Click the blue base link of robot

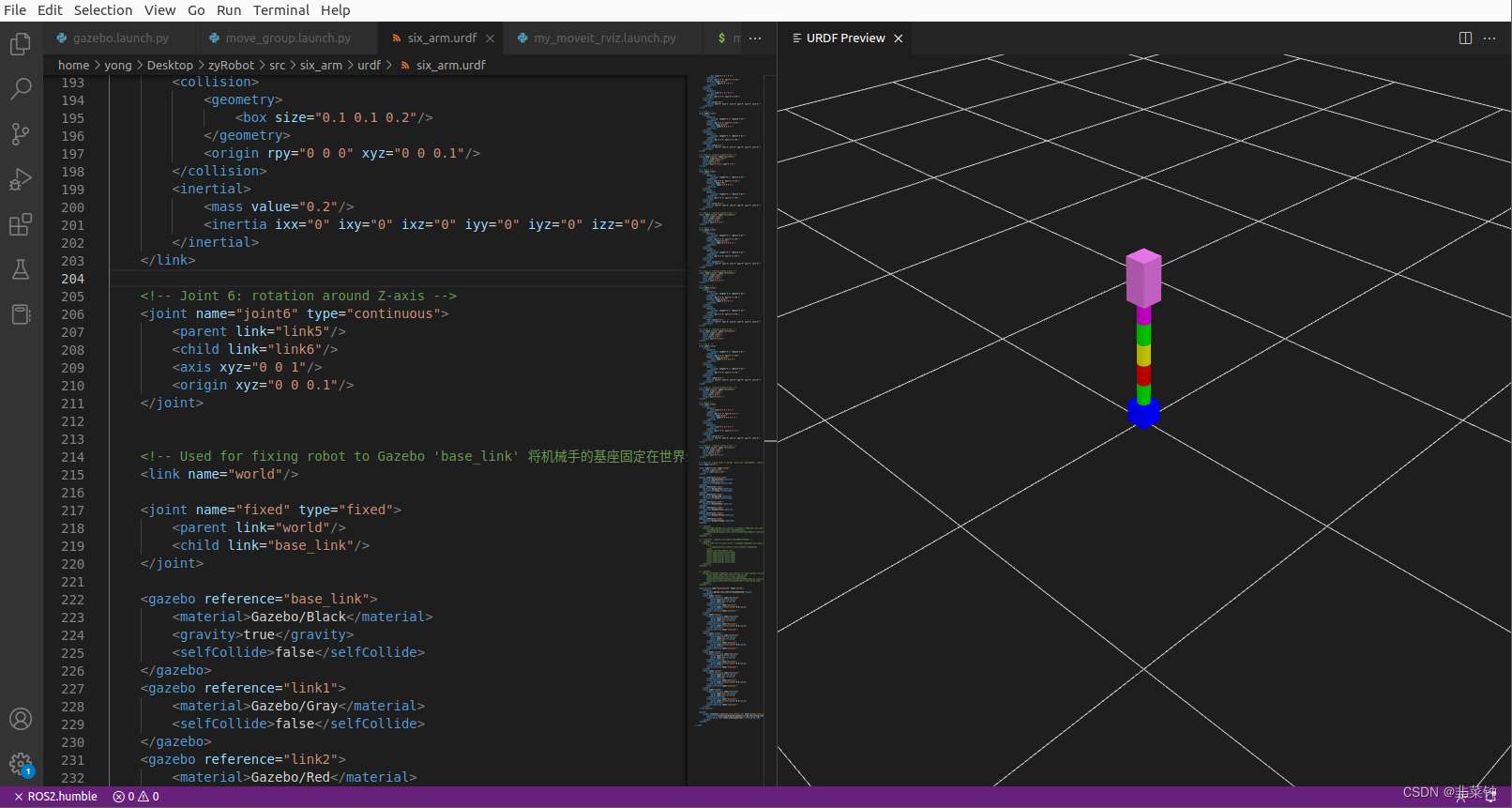pos(1143,412)
